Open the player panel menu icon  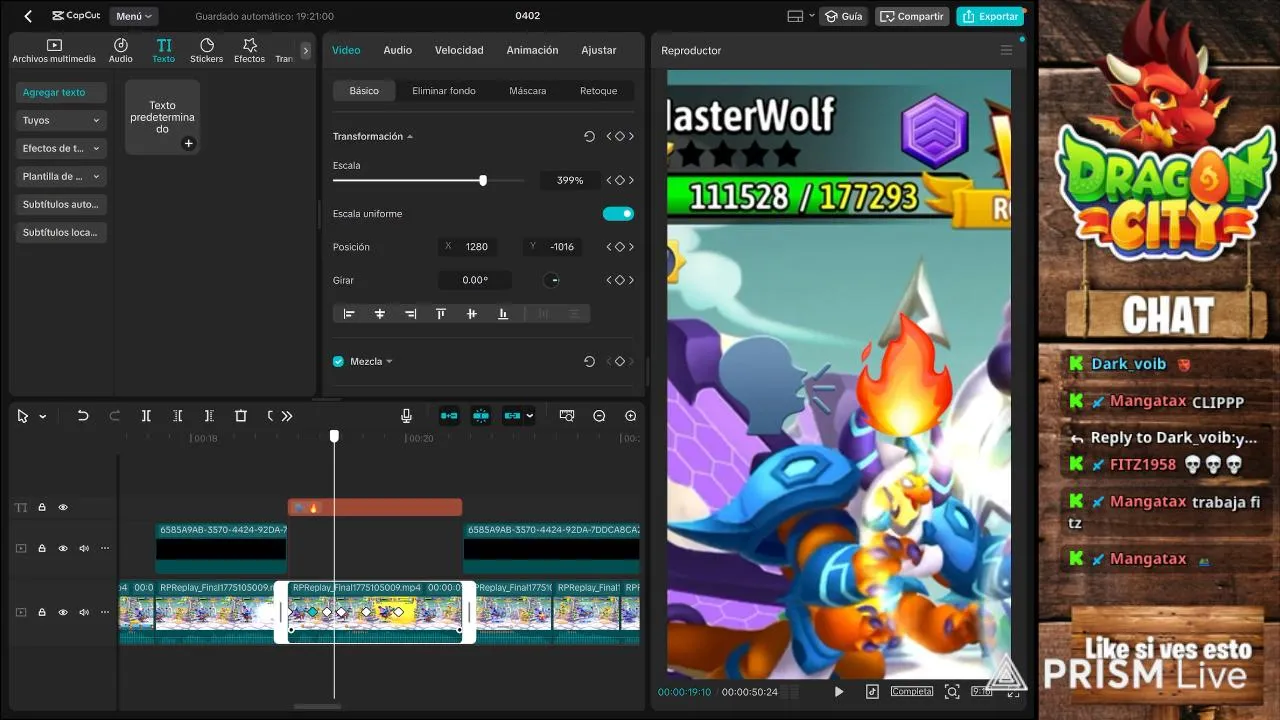[1006, 50]
